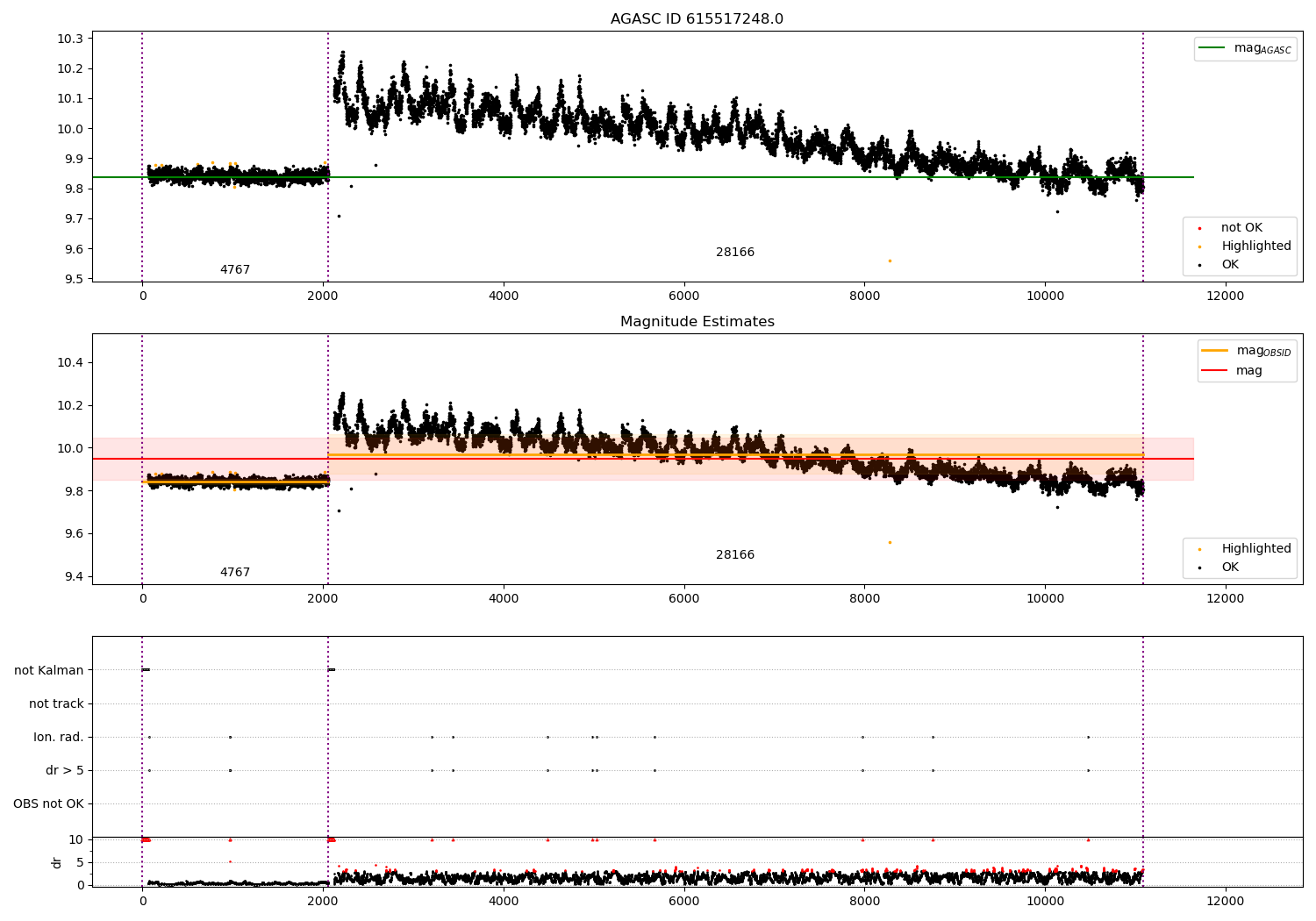Image resolution: width=1316 pixels, height=921 pixels.
Task: Select the 'OBS not OK' axis label
Action: click(x=48, y=804)
